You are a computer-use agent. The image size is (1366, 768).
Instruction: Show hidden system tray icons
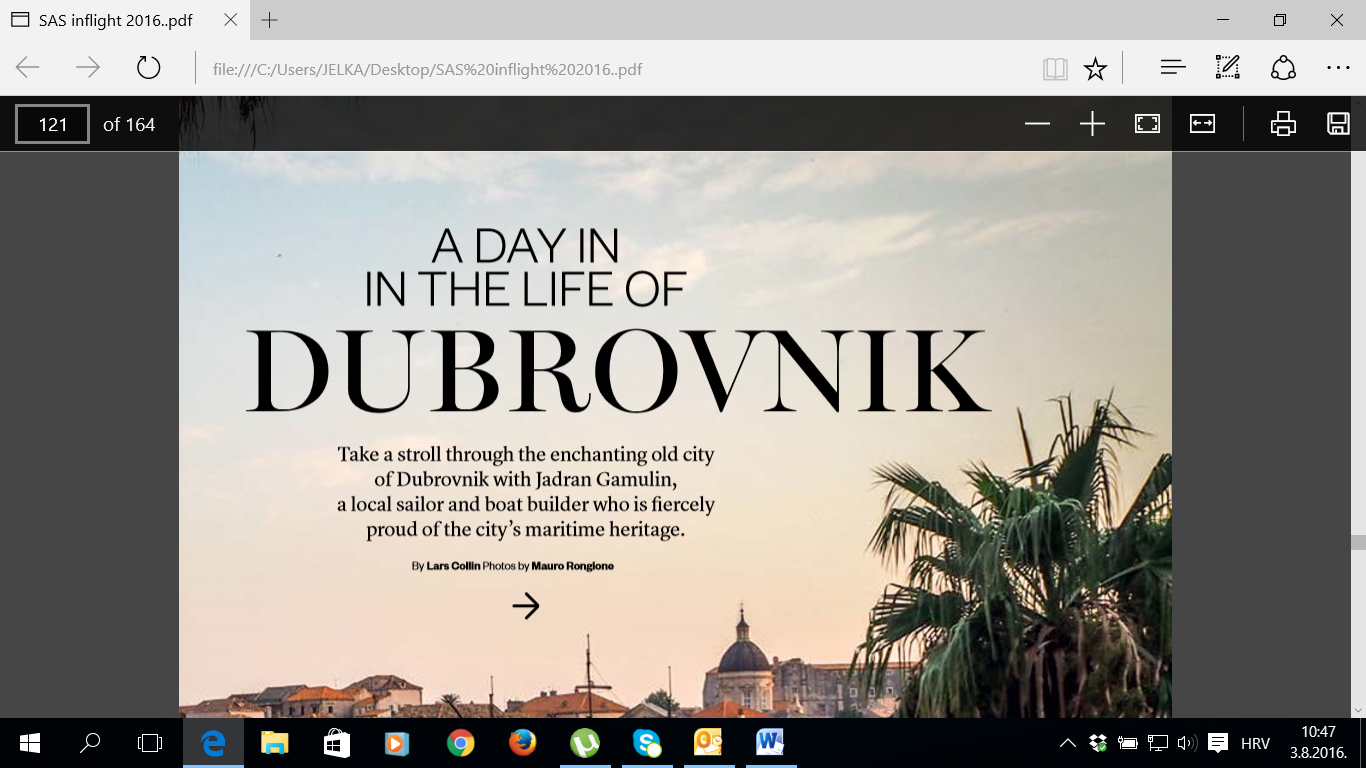tap(1068, 743)
